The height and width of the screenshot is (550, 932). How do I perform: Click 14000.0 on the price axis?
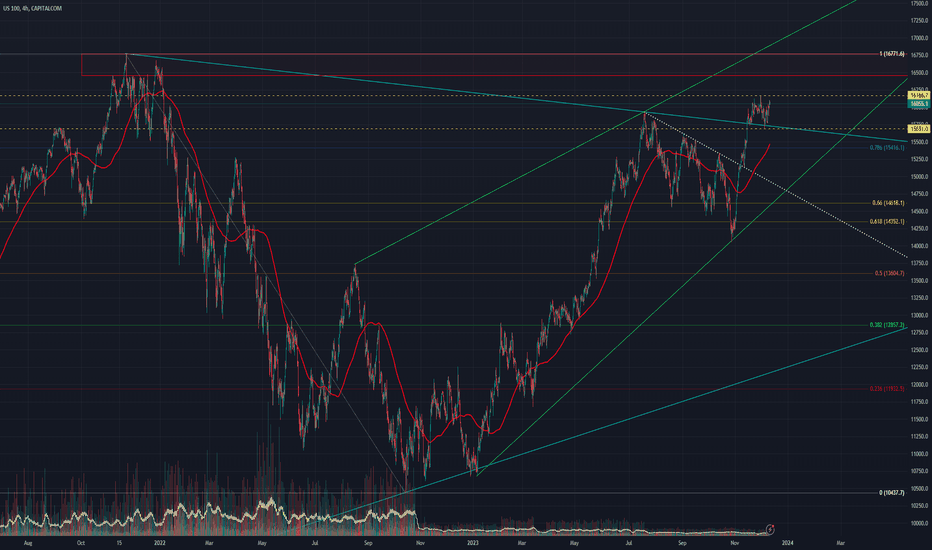pos(919,246)
